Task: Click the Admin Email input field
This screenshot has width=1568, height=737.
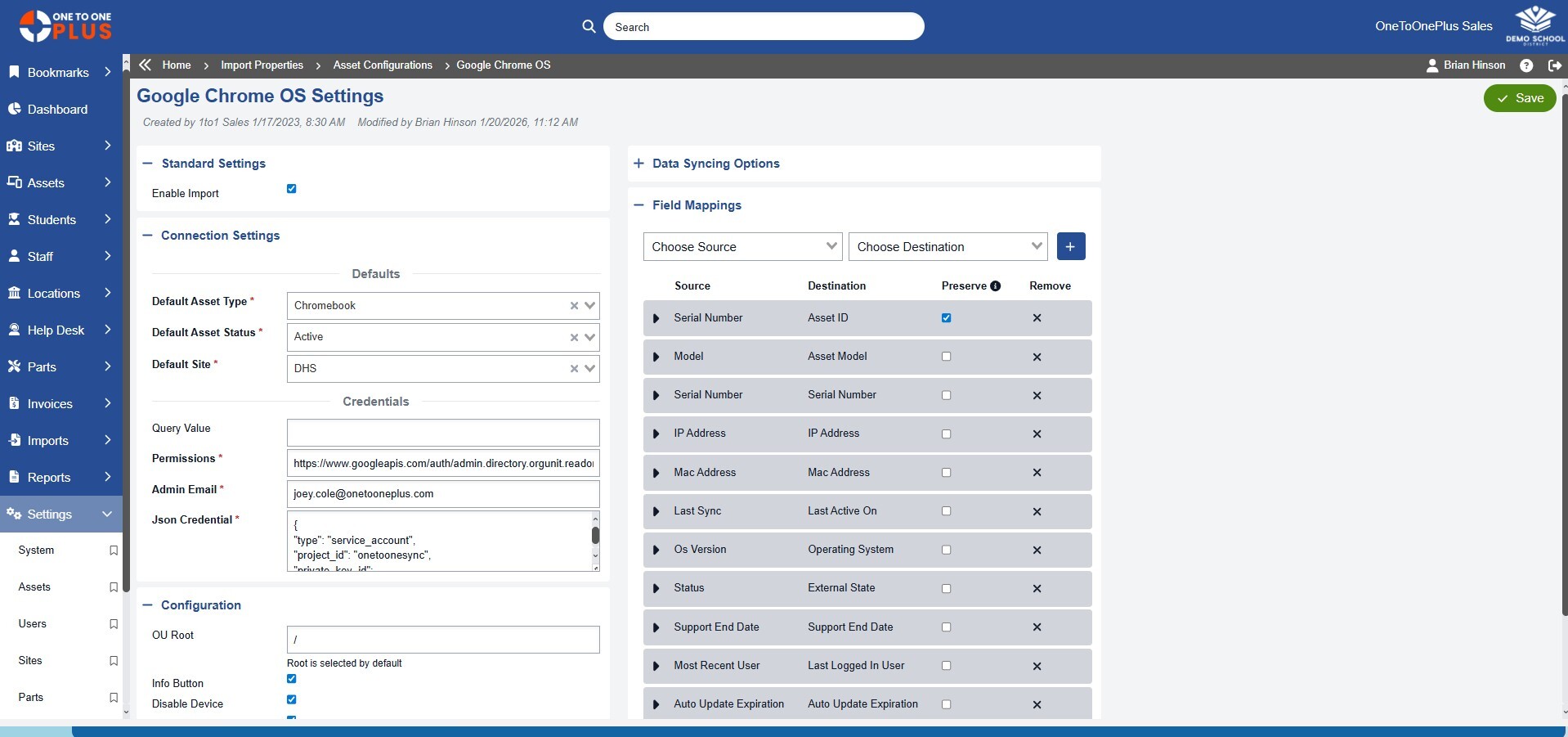Action: pyautogui.click(x=442, y=494)
